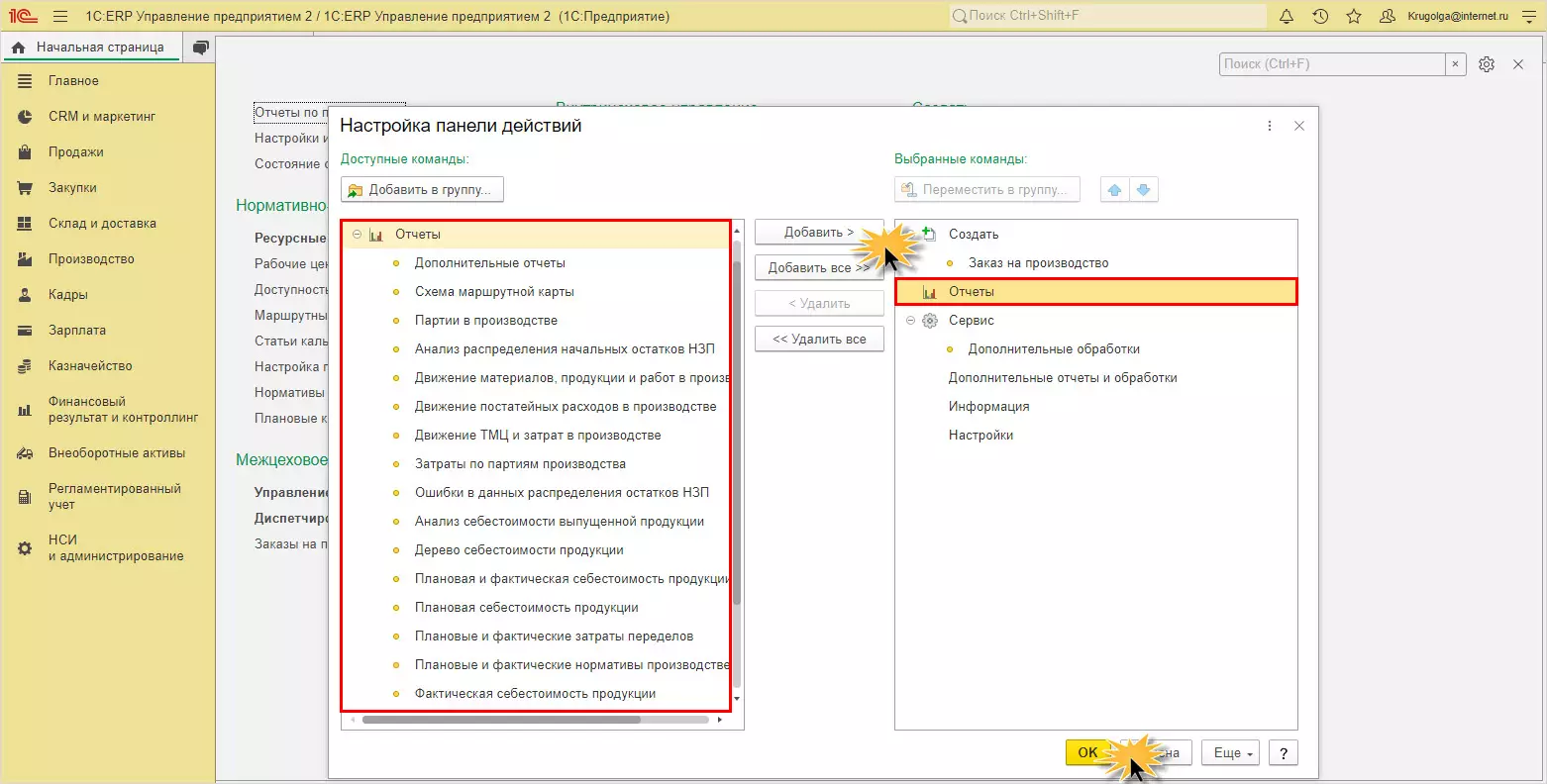Screen dimensions: 1547x784
Task: Click the page search Поиск (Ctrl+F) field
Action: [1332, 64]
